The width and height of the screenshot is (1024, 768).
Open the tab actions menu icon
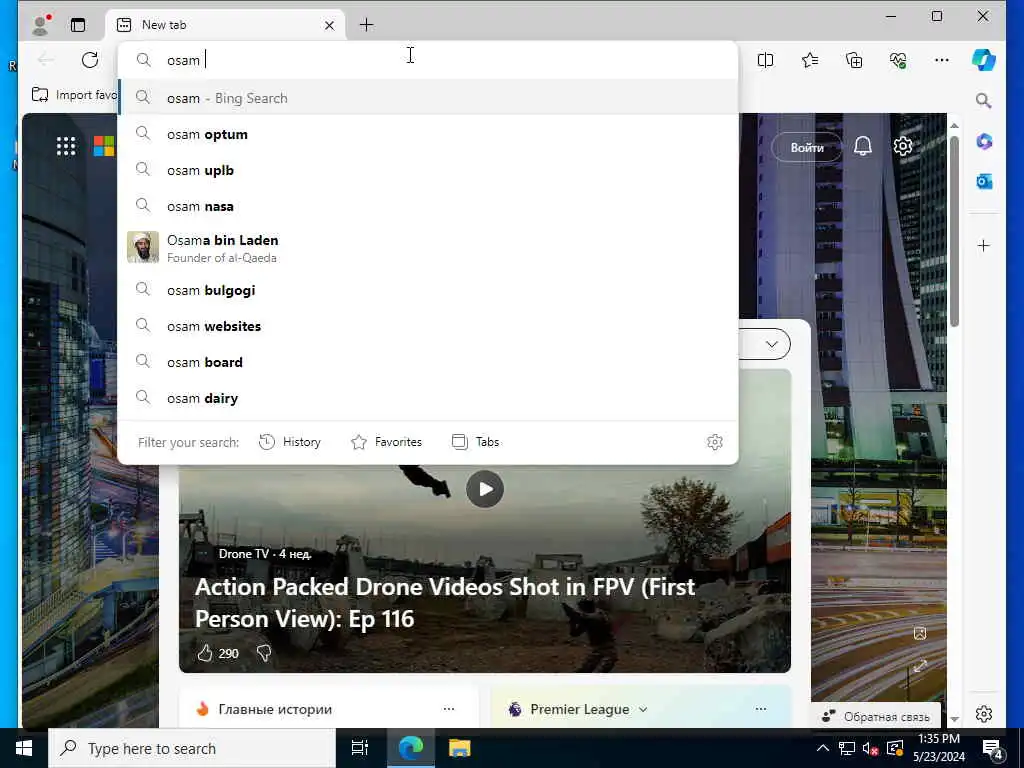click(78, 25)
